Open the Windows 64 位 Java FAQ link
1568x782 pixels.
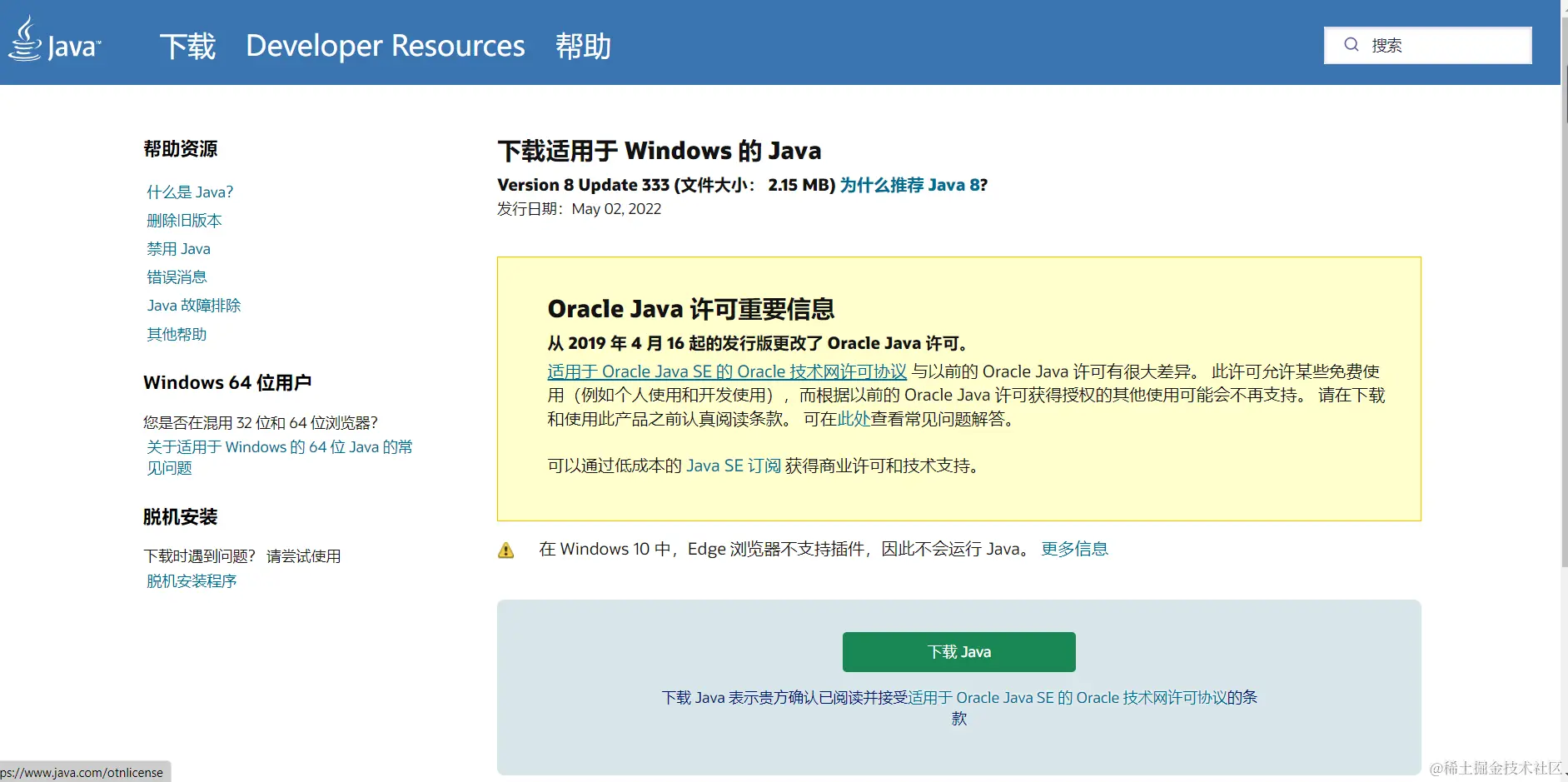pyautogui.click(x=279, y=448)
